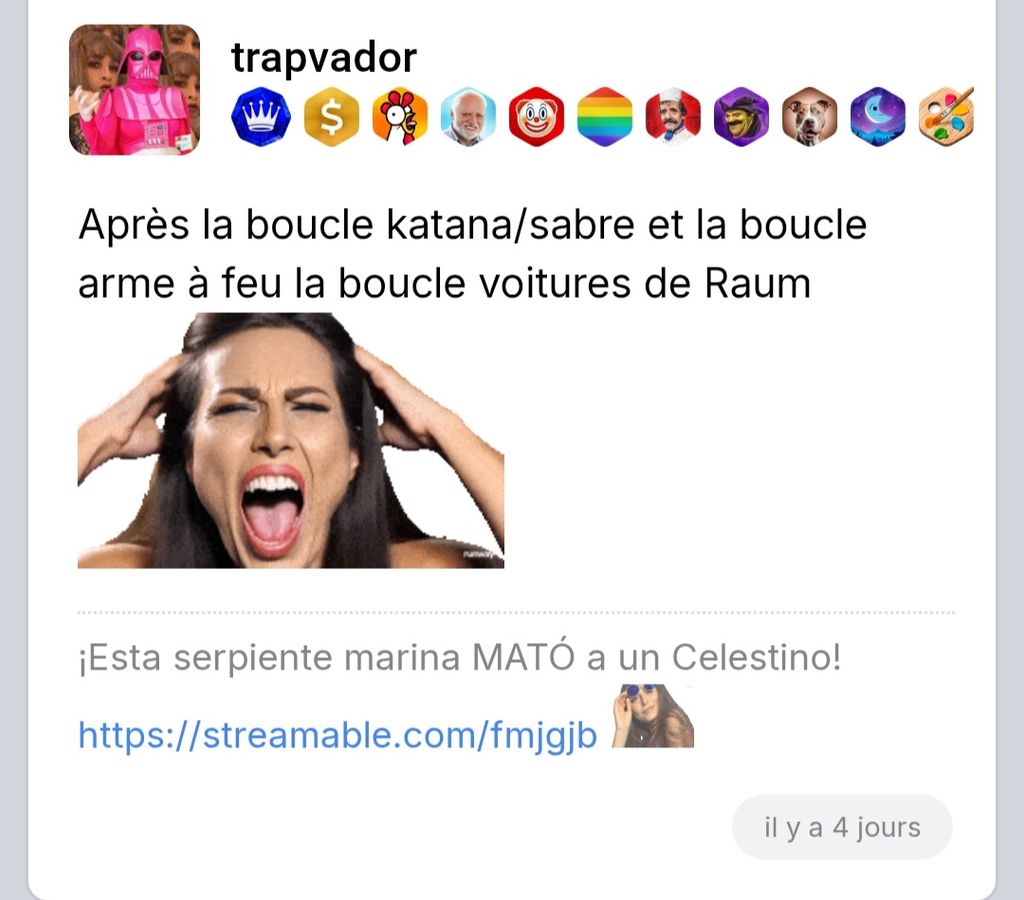
Task: Select the chef with mustache badge
Action: [x=673, y=116]
